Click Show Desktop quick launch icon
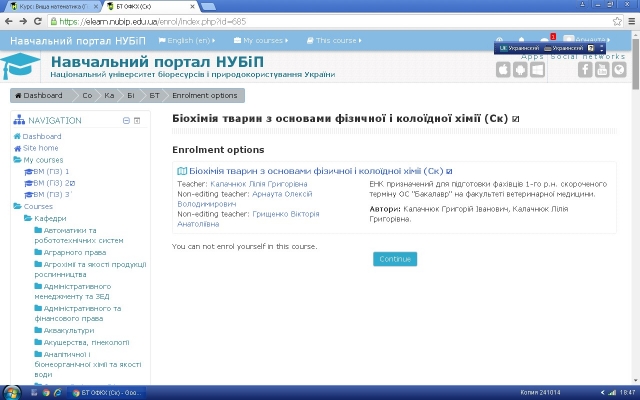Screen dimensions: 640x400 [34, 393]
